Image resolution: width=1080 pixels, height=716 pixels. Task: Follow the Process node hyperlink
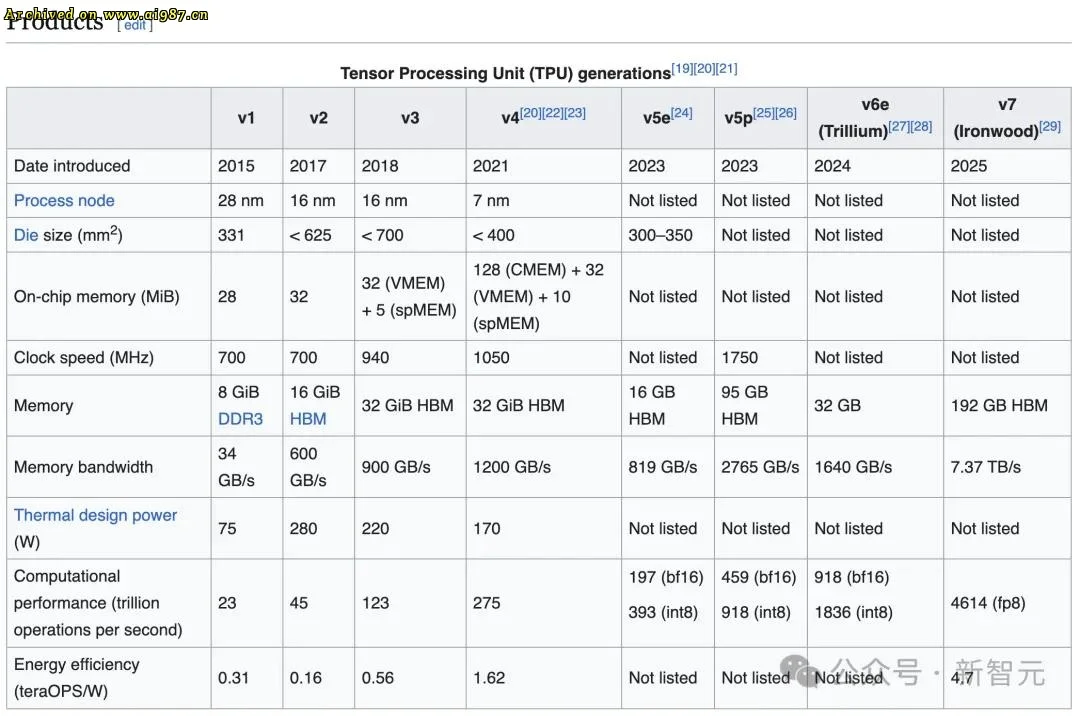click(x=64, y=200)
